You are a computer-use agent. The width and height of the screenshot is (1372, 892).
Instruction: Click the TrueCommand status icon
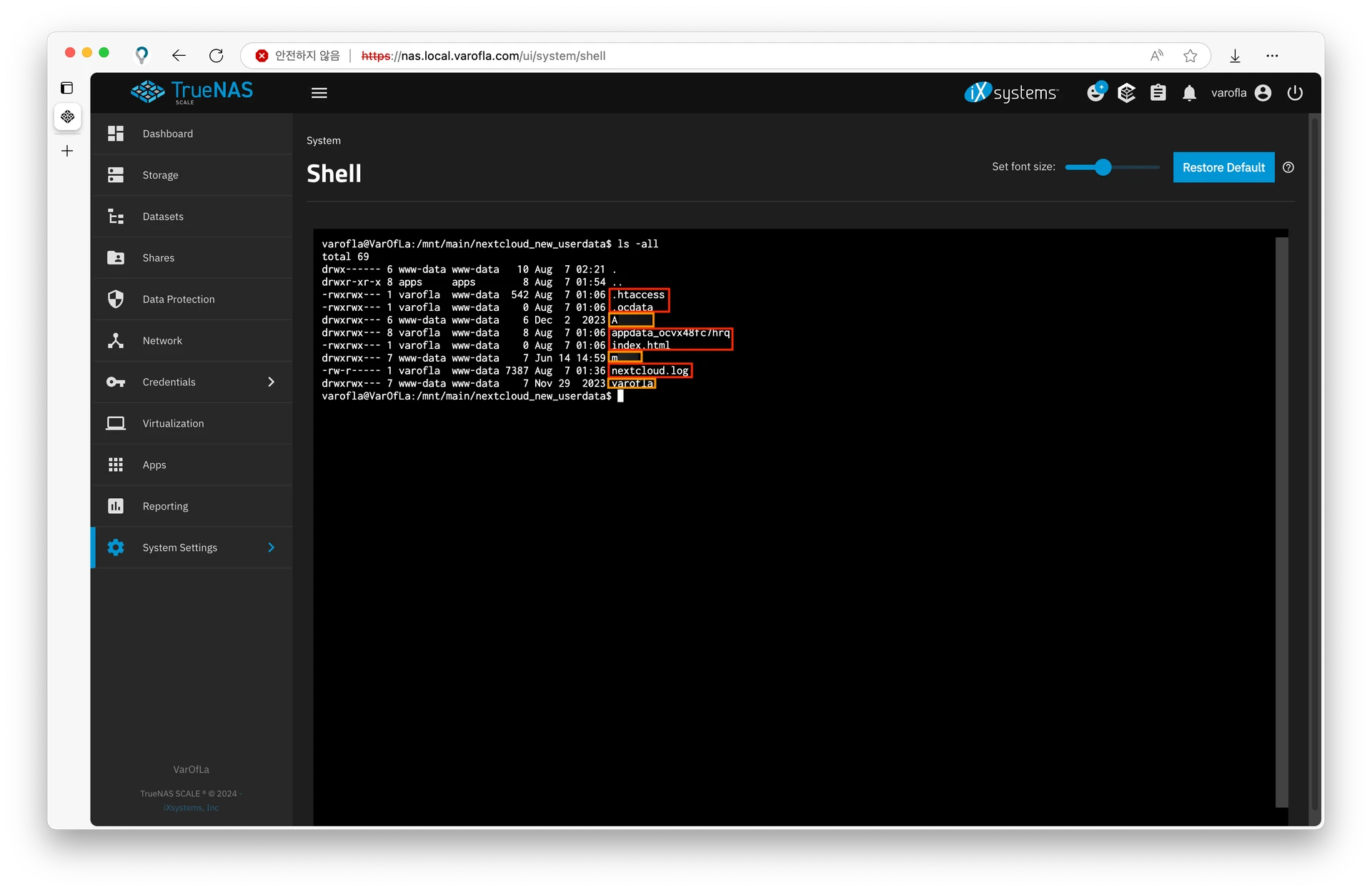coord(1126,93)
